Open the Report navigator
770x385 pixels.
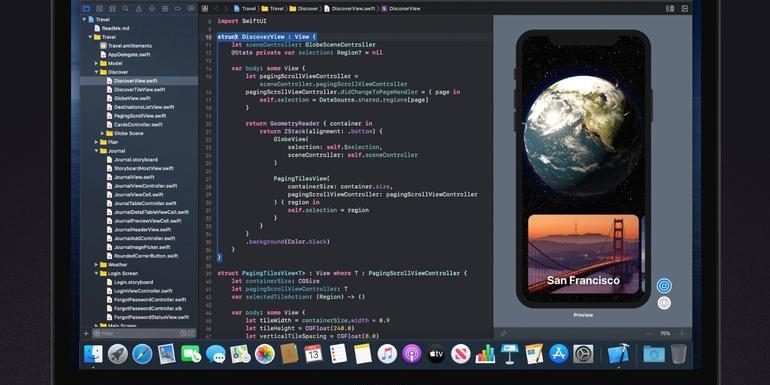191,8
